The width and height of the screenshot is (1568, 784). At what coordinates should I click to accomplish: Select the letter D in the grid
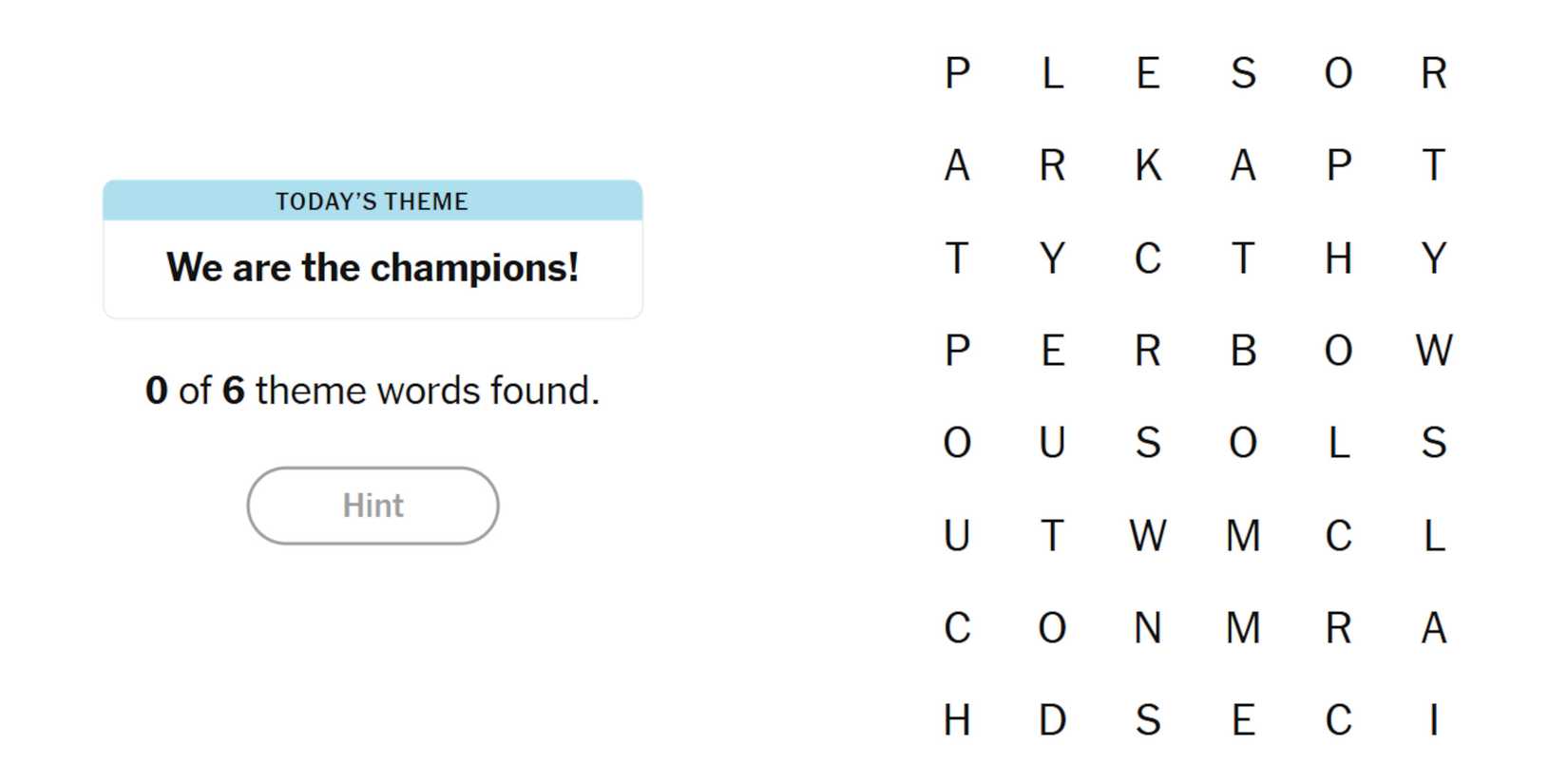click(1052, 720)
